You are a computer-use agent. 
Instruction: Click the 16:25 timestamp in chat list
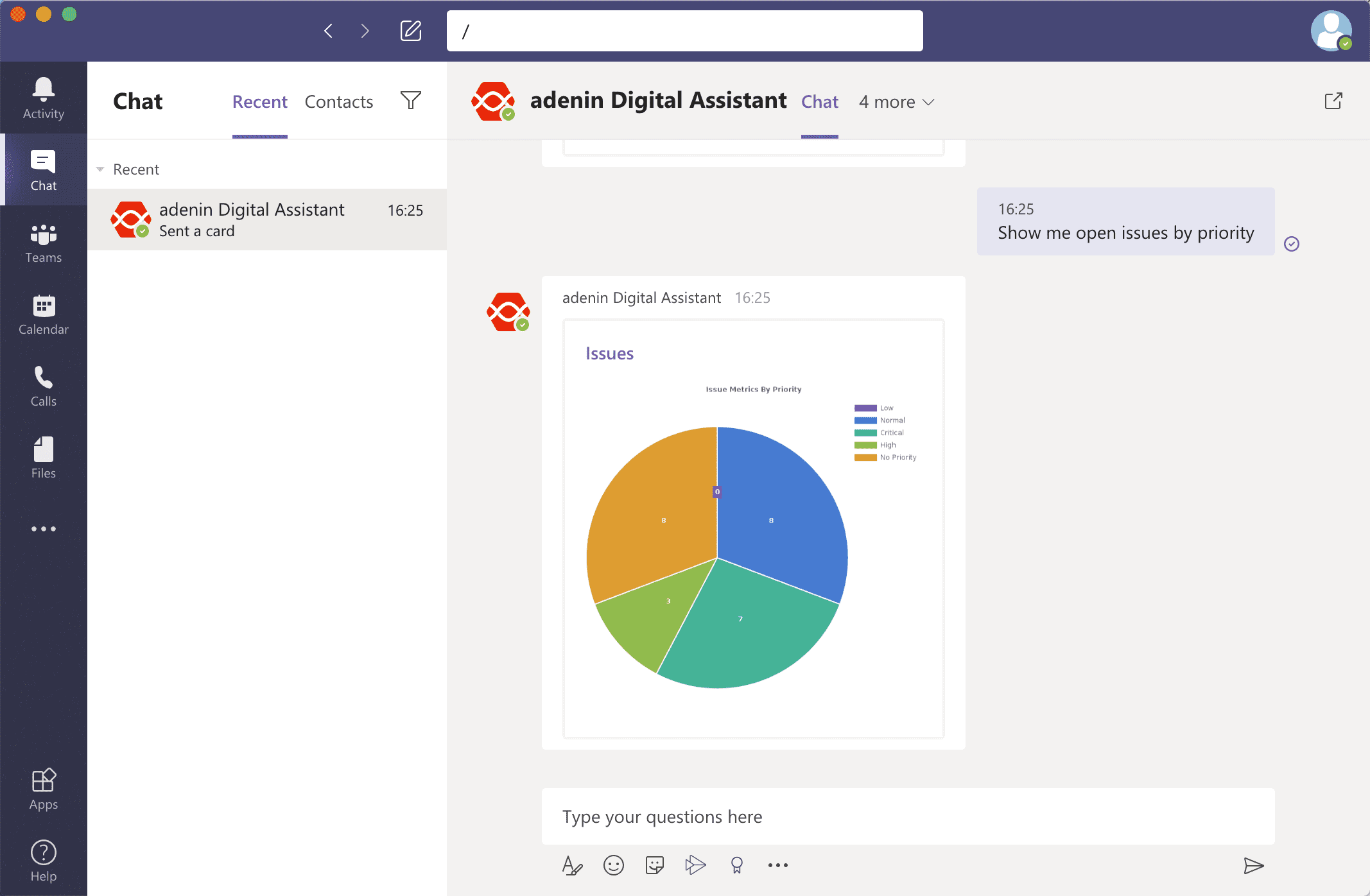click(406, 211)
